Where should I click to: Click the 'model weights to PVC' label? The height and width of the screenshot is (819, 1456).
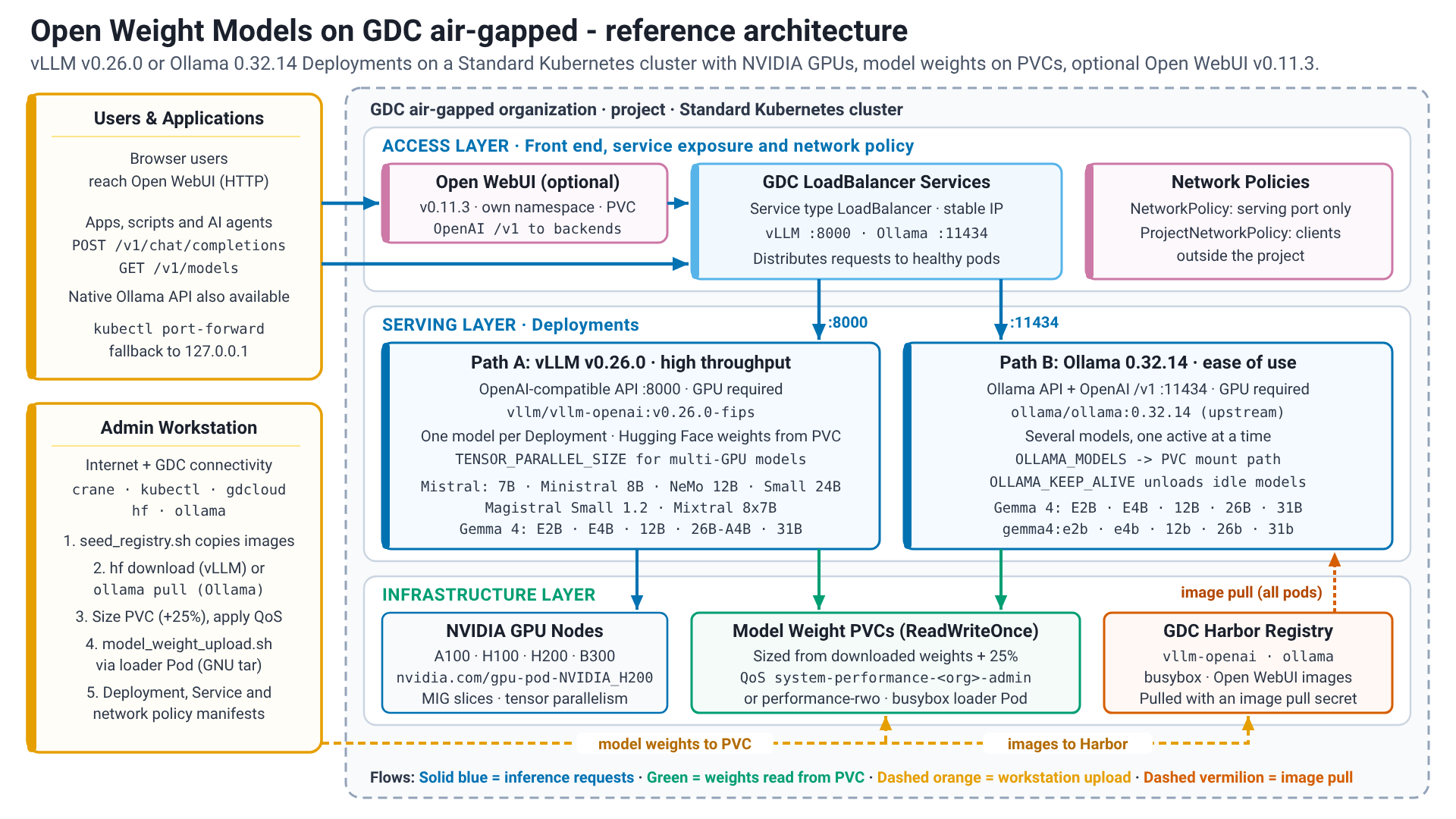675,744
